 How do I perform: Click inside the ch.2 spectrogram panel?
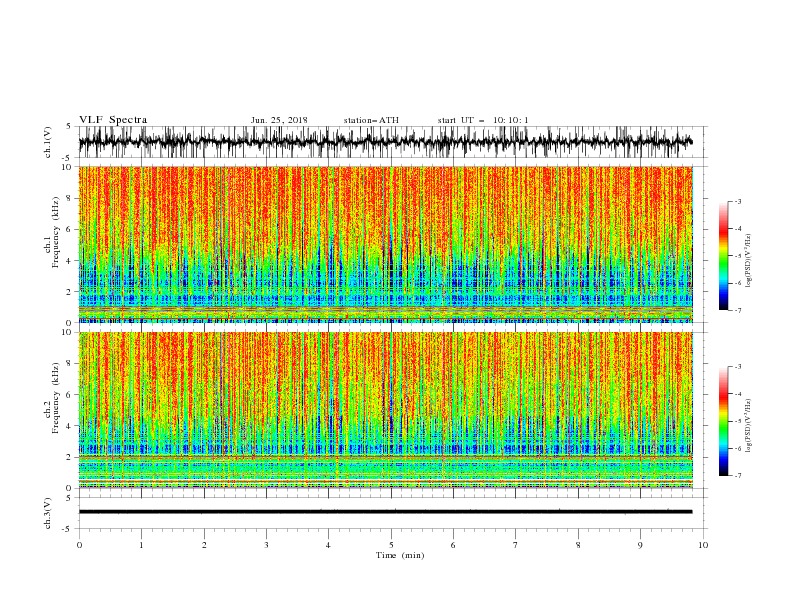385,410
